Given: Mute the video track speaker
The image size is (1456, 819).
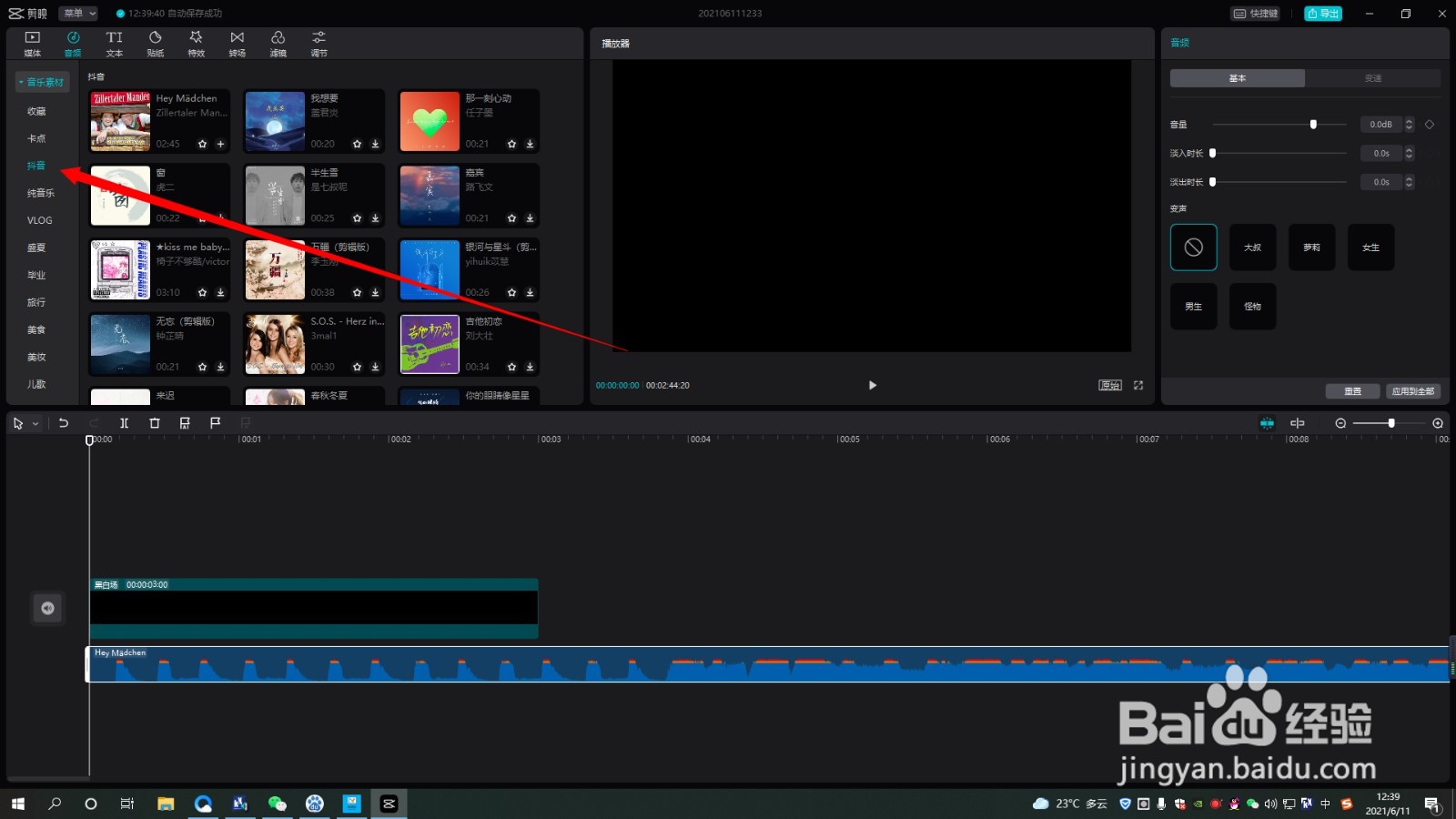Looking at the screenshot, I should coord(47,608).
